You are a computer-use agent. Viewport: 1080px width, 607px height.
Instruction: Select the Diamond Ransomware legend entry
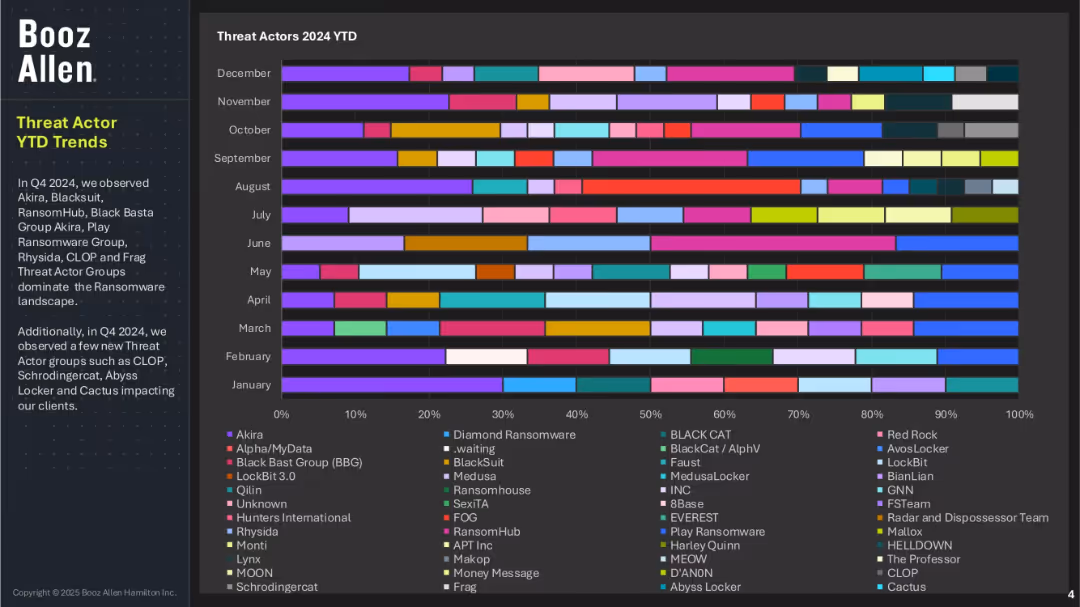click(510, 435)
